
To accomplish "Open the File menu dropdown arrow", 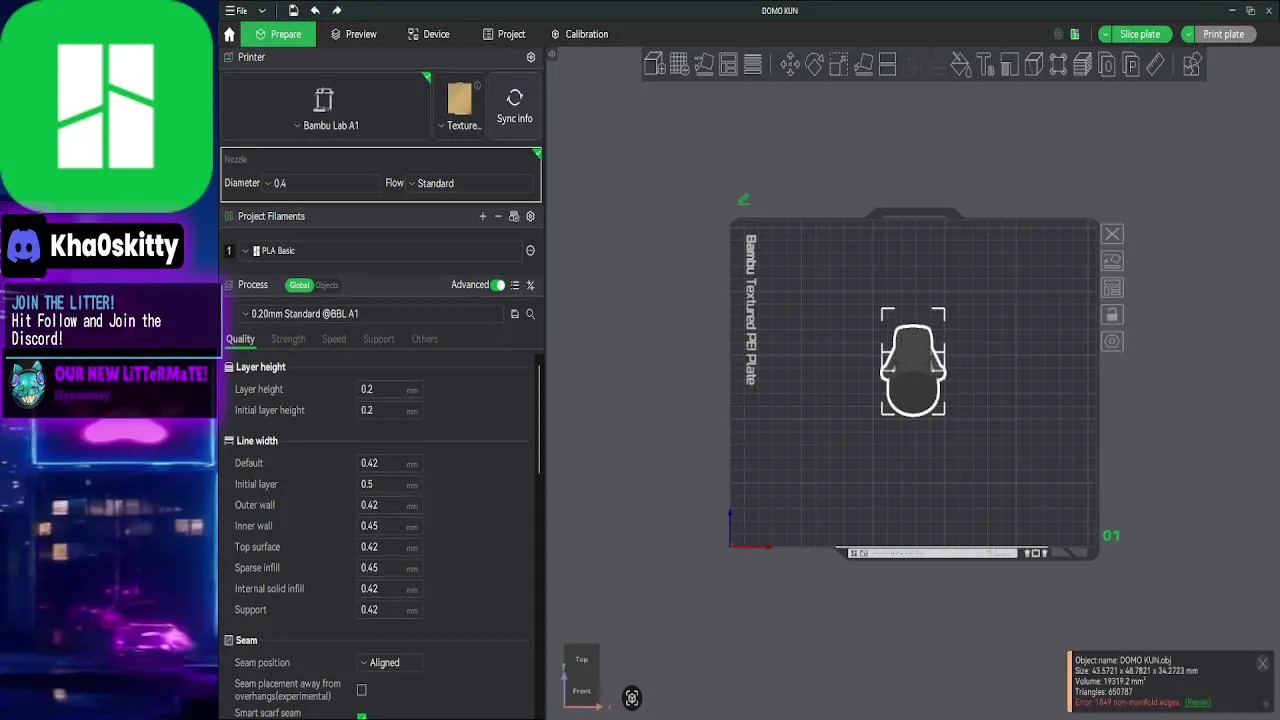I will [x=262, y=11].
